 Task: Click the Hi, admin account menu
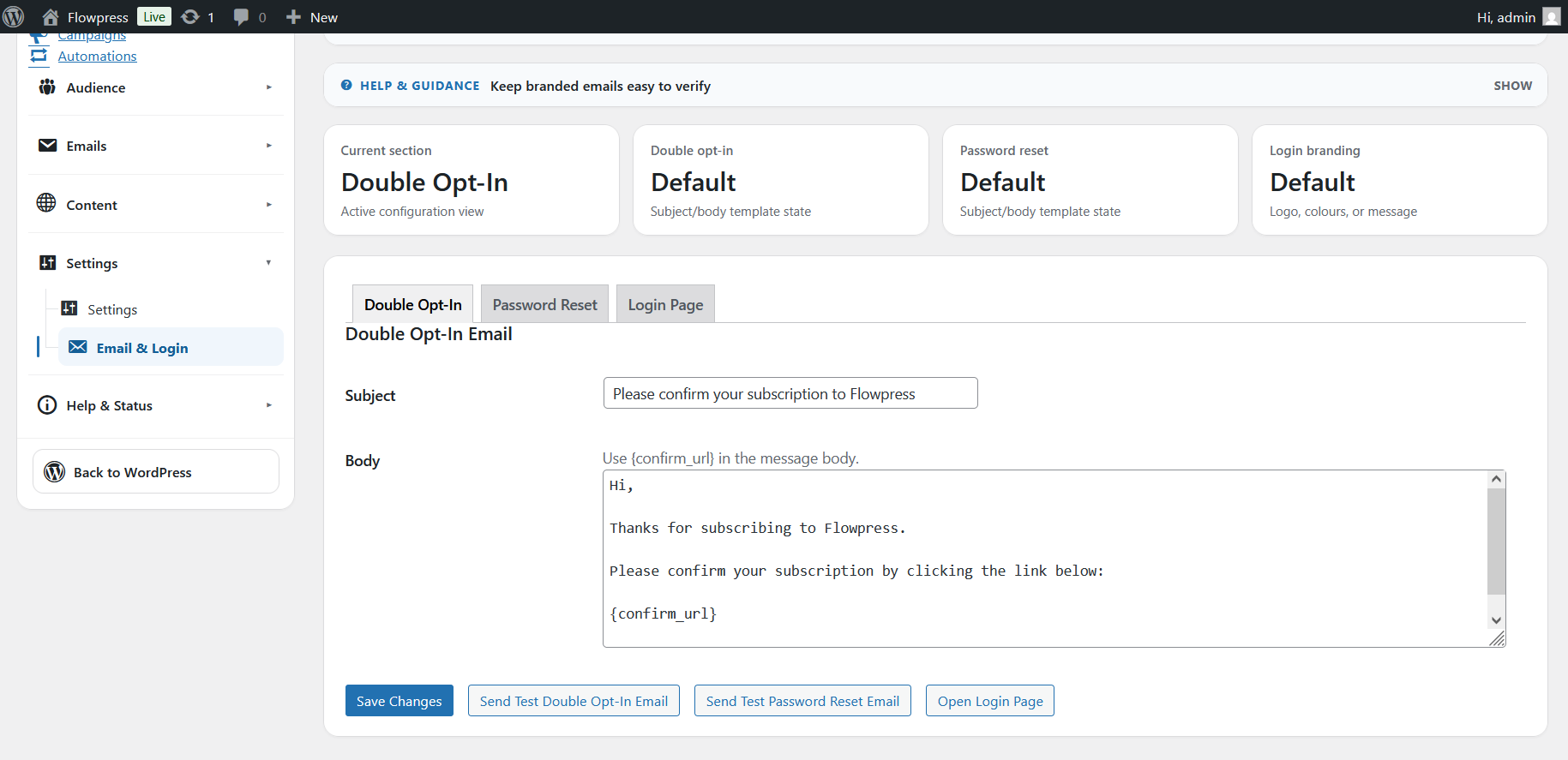click(1517, 17)
